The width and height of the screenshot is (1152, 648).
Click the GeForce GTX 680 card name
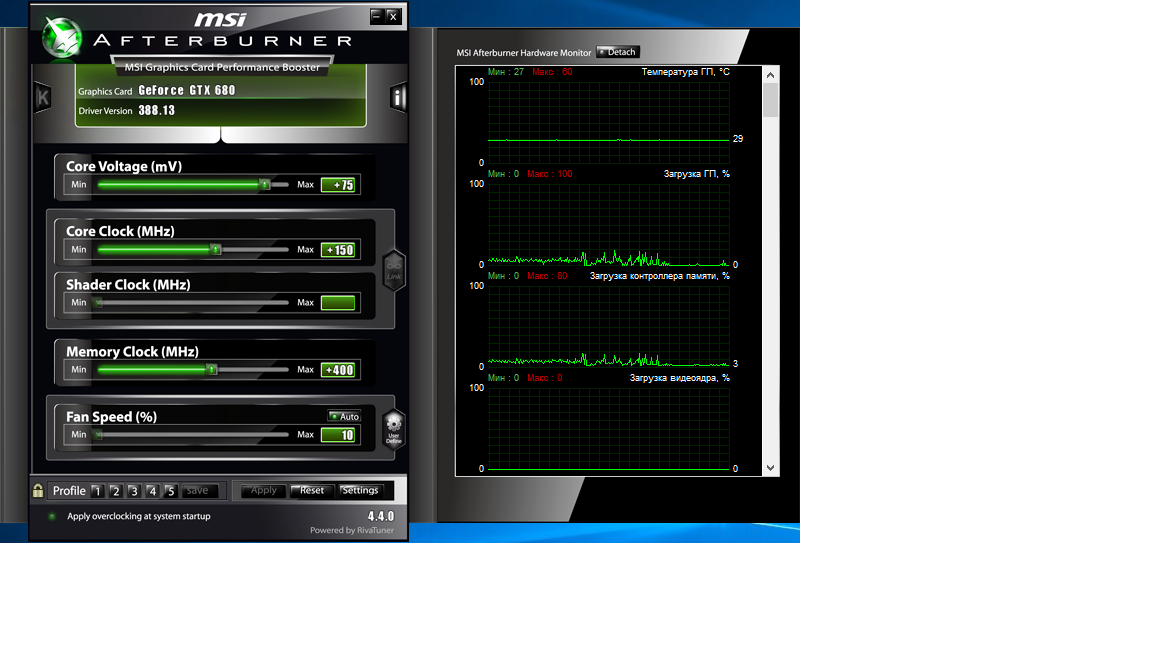(187, 90)
